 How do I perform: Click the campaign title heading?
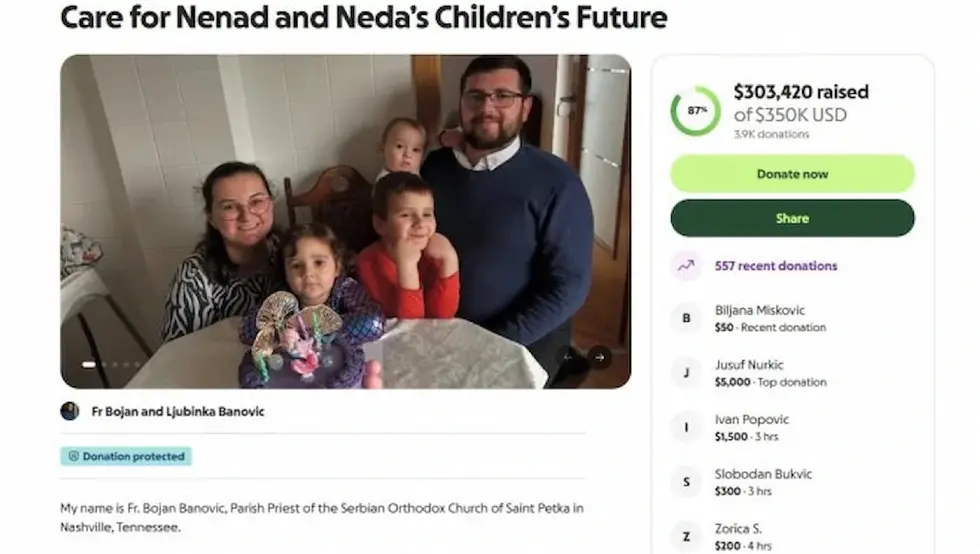coord(363,18)
